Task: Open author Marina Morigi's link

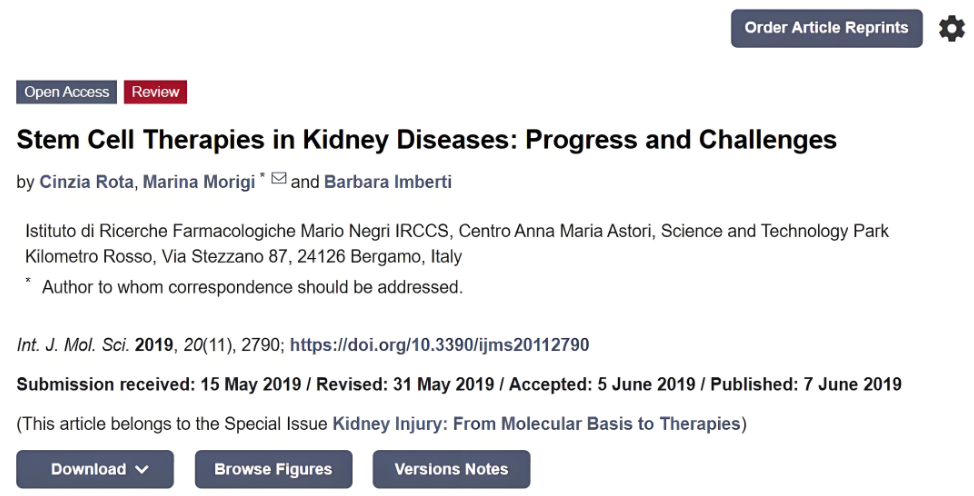Action: (x=199, y=182)
